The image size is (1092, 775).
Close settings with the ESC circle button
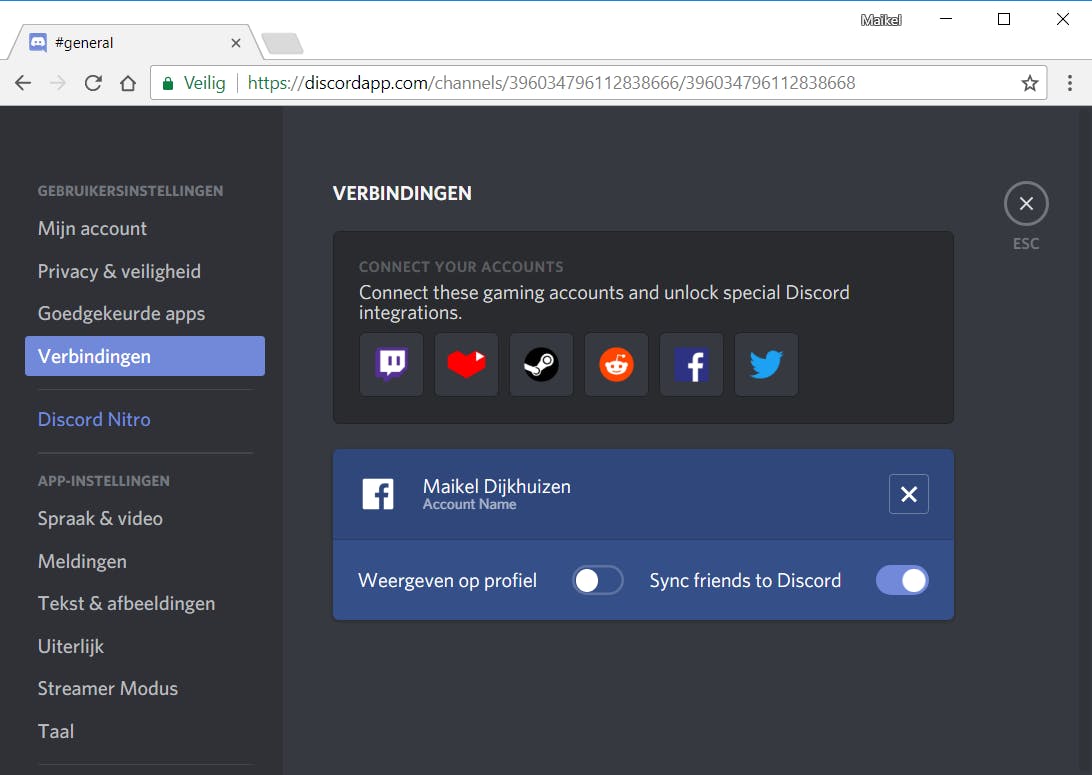1026,203
